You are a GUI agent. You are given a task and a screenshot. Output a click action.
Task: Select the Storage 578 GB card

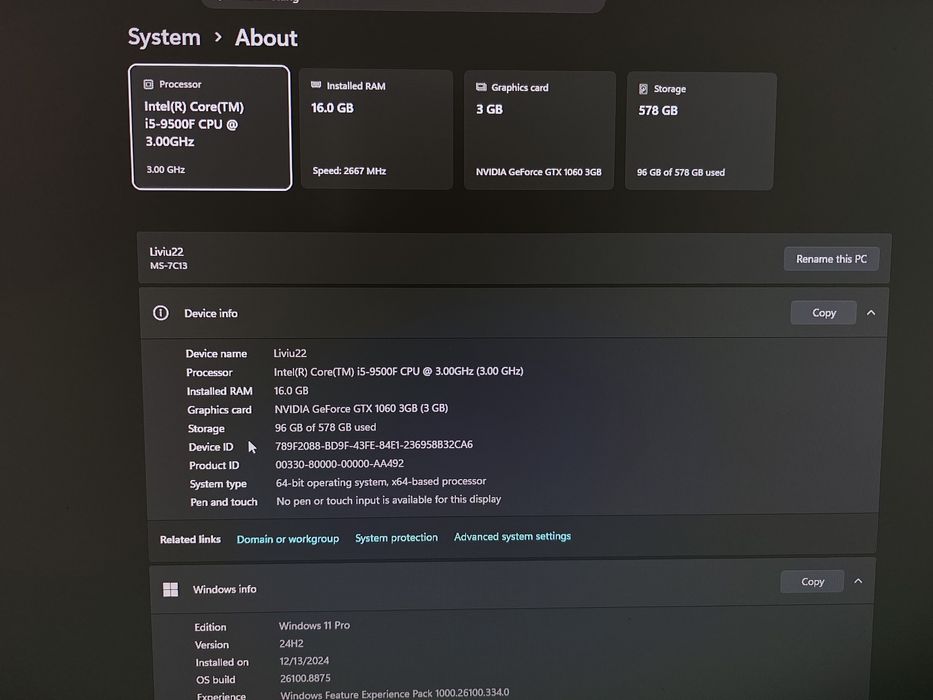pos(700,132)
